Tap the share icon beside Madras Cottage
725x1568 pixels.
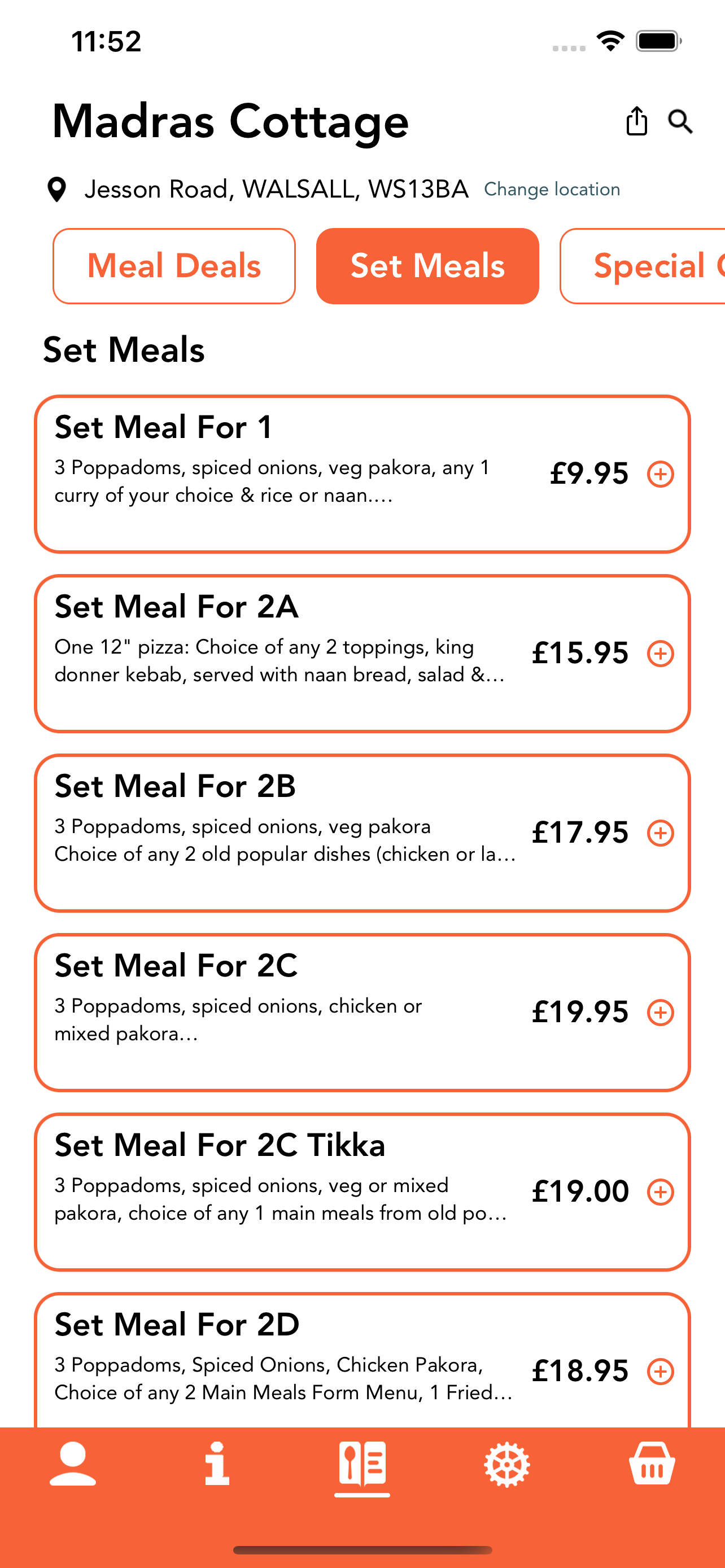[x=637, y=121]
